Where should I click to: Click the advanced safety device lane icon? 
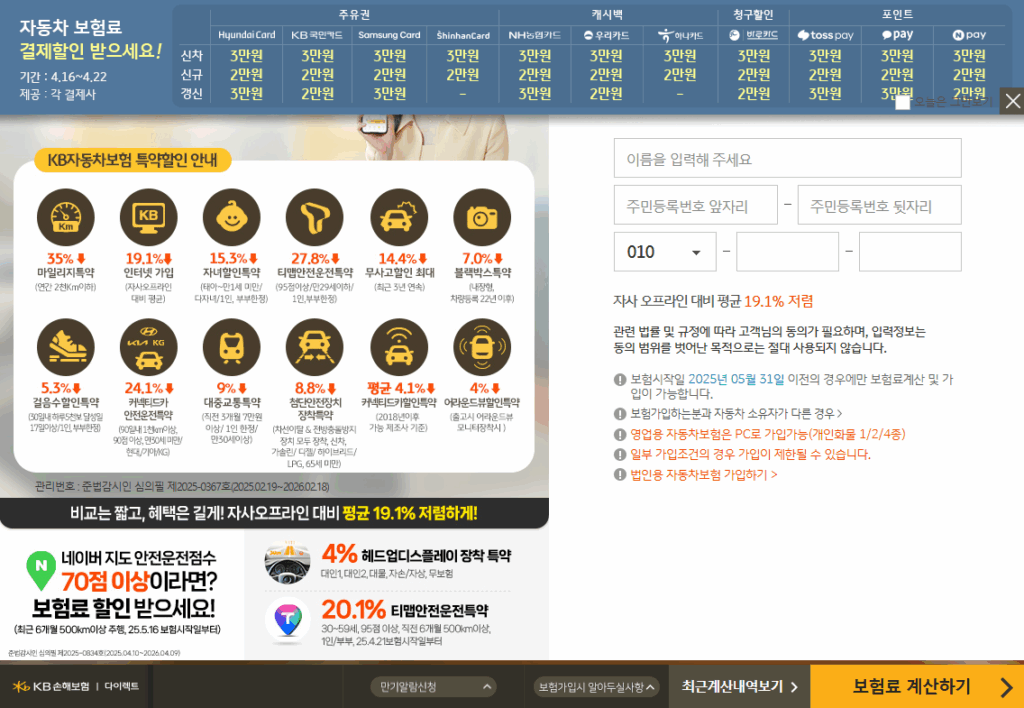point(315,347)
